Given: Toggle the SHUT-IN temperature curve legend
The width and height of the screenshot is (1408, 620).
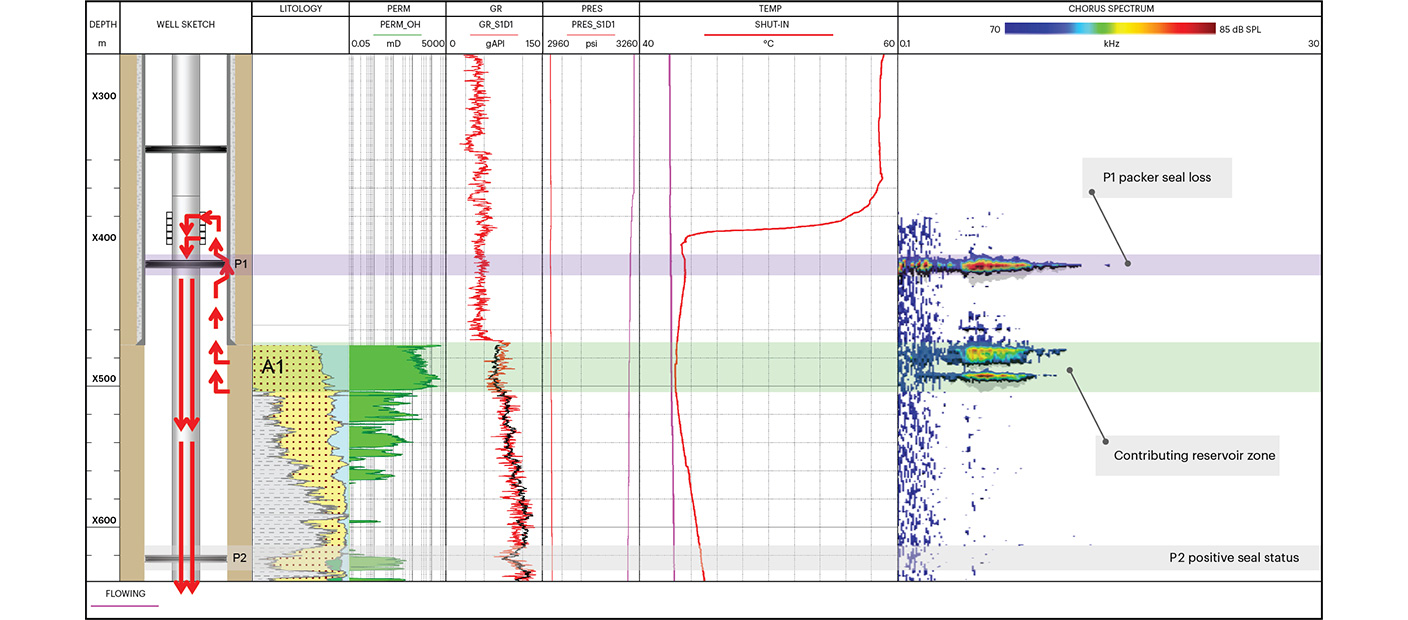Looking at the screenshot, I should pyautogui.click(x=768, y=25).
